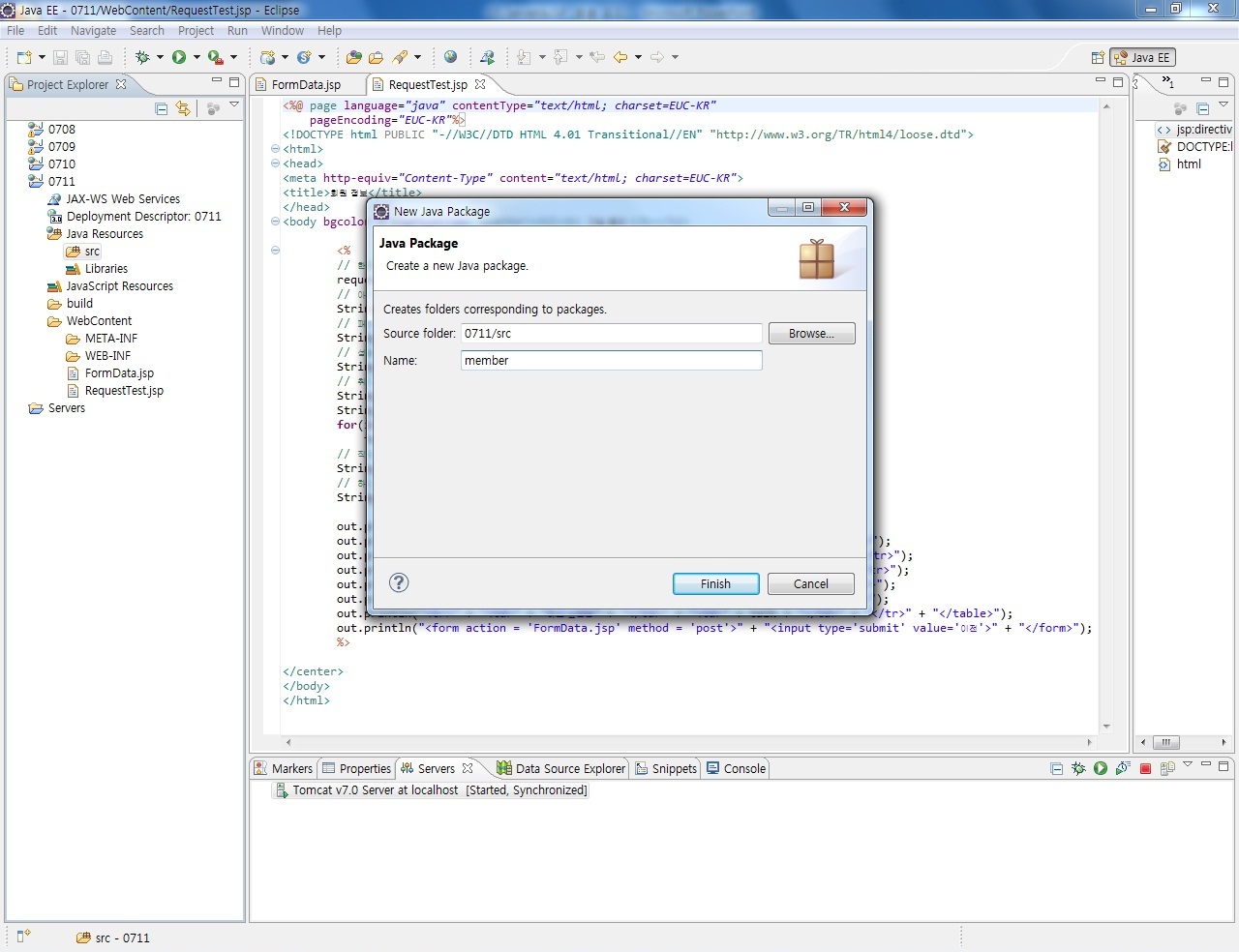The image size is (1239, 952).
Task: Collapse the head tag fold in the editor
Action: tap(275, 164)
